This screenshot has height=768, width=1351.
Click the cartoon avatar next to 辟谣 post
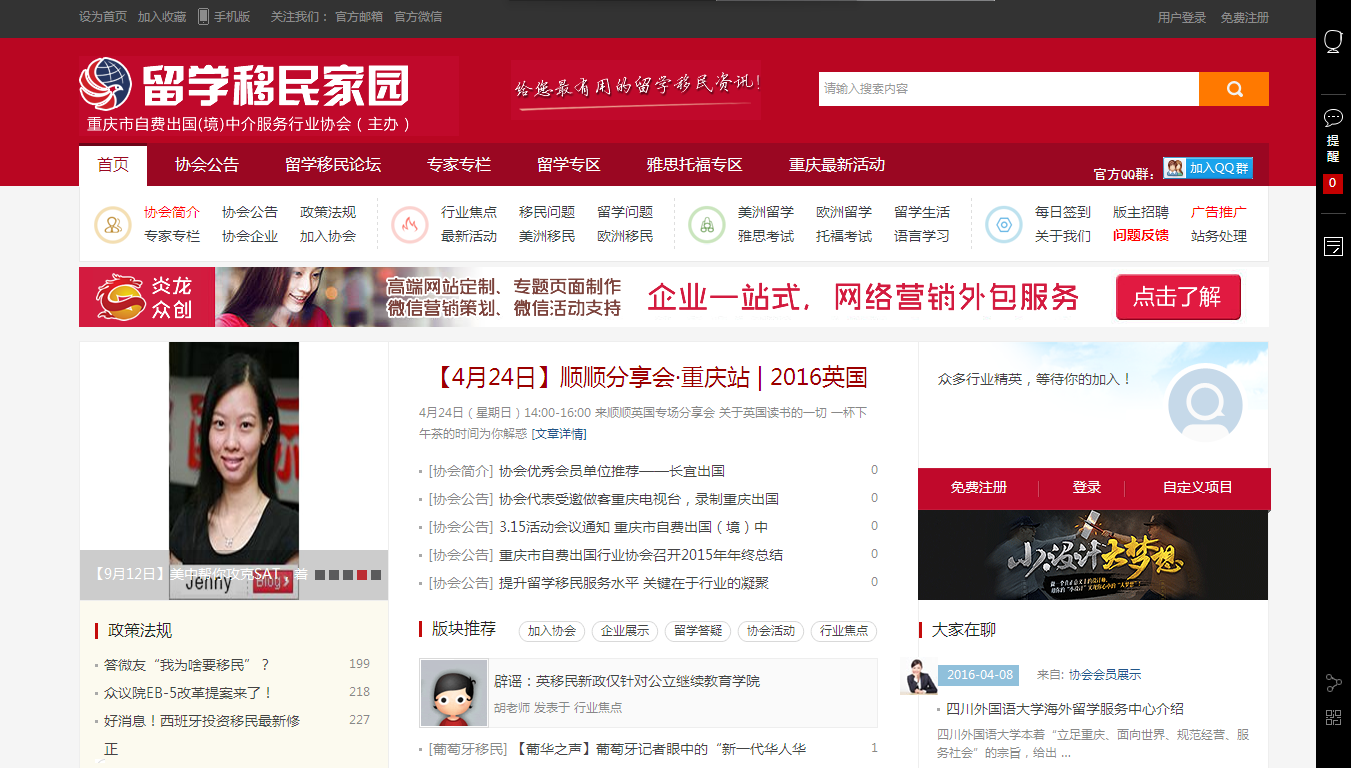click(453, 692)
